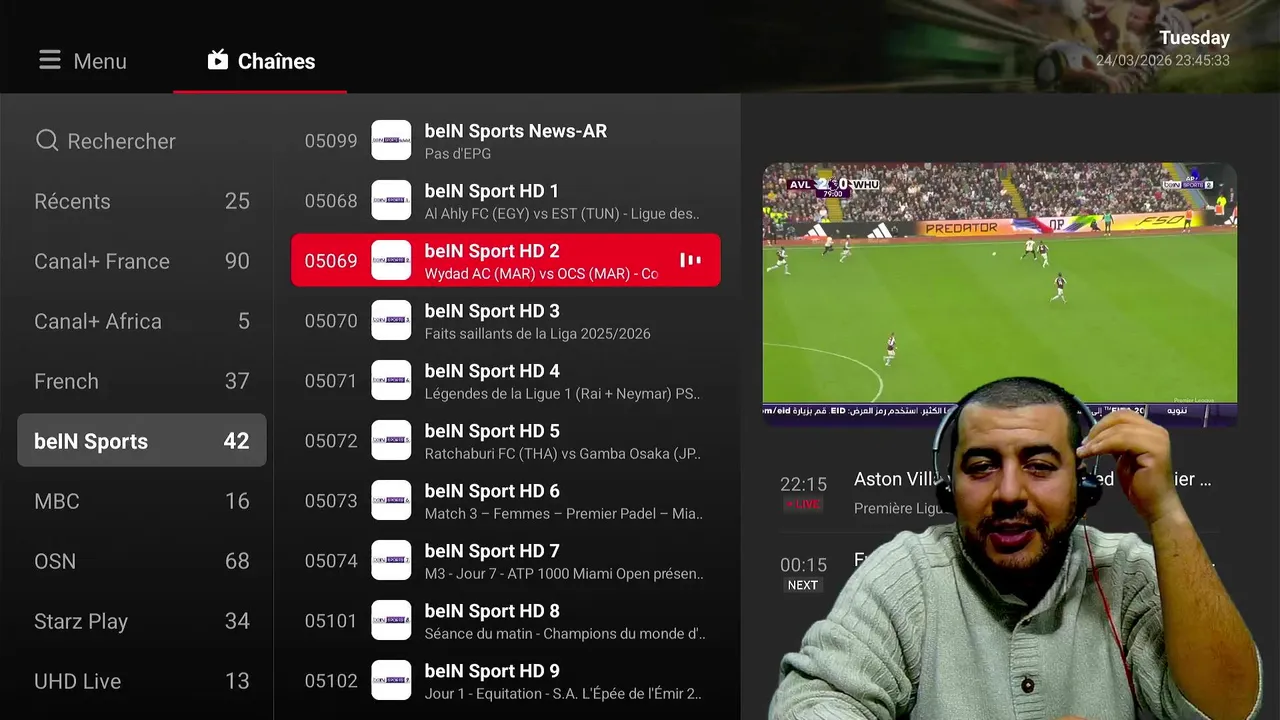Click channel number 05071
Viewport: 1280px width, 720px height.
coord(331,381)
